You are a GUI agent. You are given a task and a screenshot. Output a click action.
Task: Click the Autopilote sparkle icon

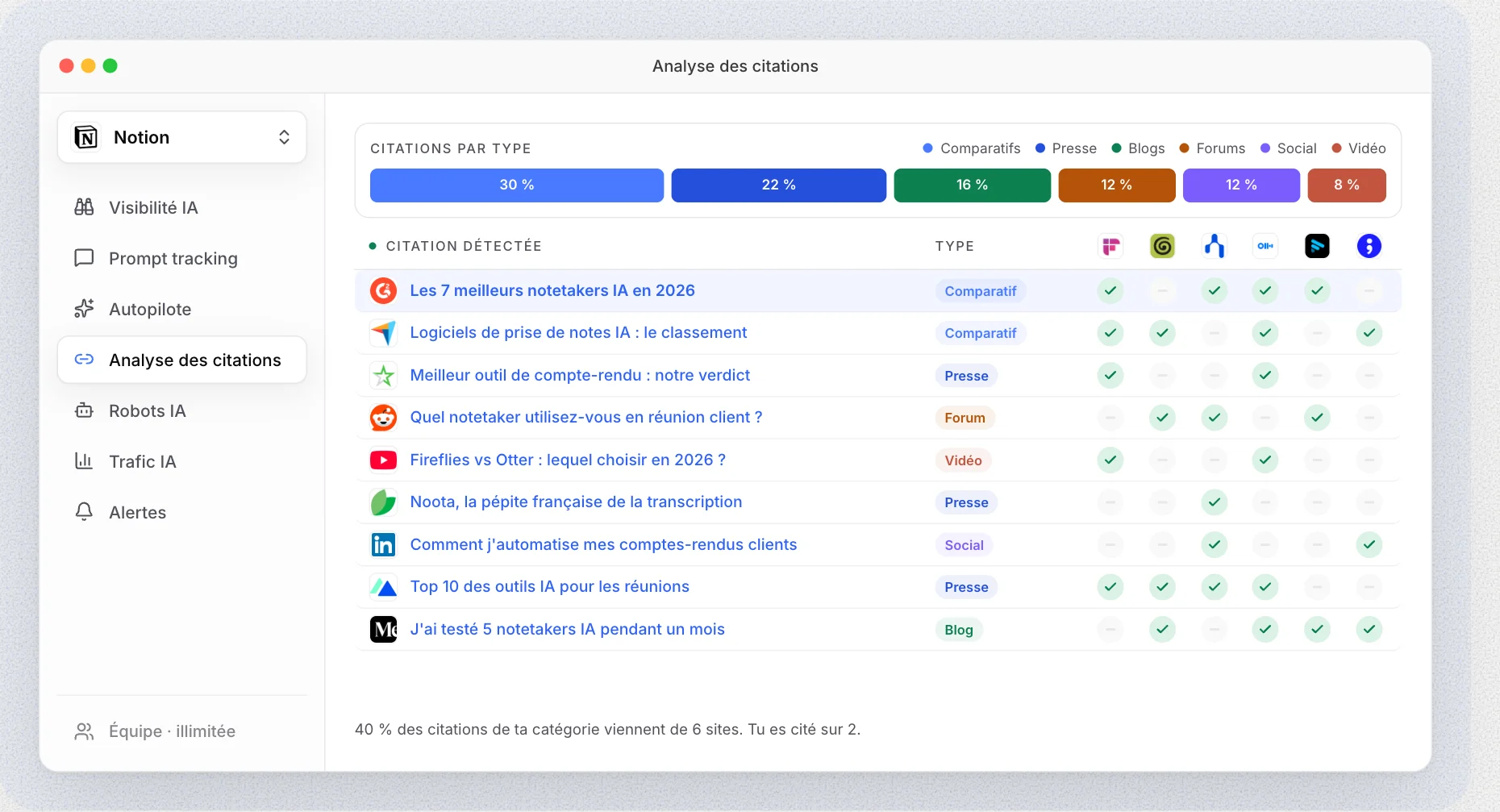[84, 309]
